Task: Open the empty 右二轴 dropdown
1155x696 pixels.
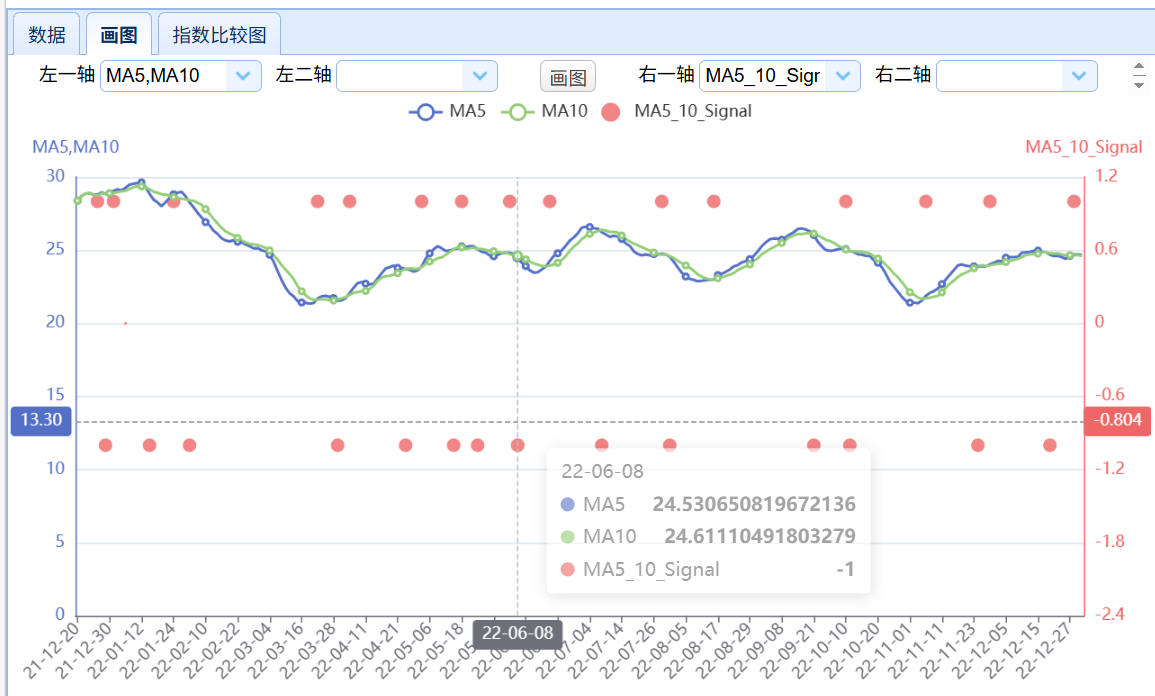Action: pos(1078,76)
